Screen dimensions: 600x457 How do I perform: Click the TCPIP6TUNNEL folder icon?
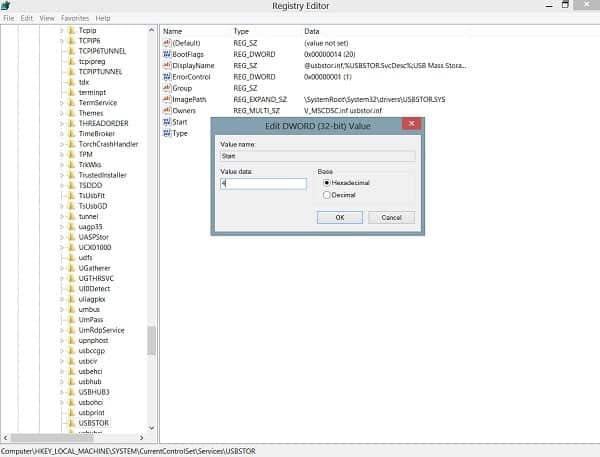pos(71,51)
